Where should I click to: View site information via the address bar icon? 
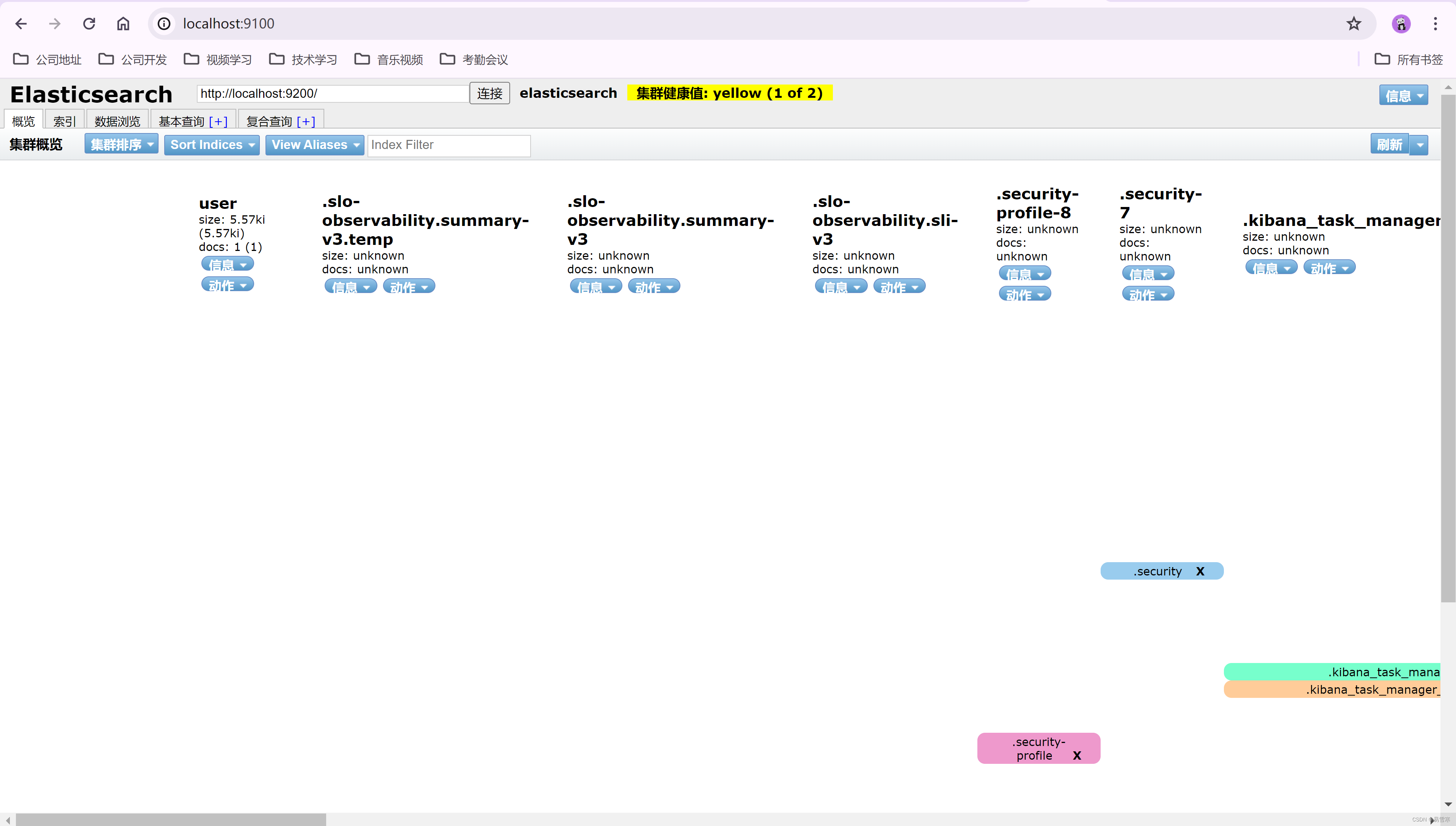click(x=163, y=23)
